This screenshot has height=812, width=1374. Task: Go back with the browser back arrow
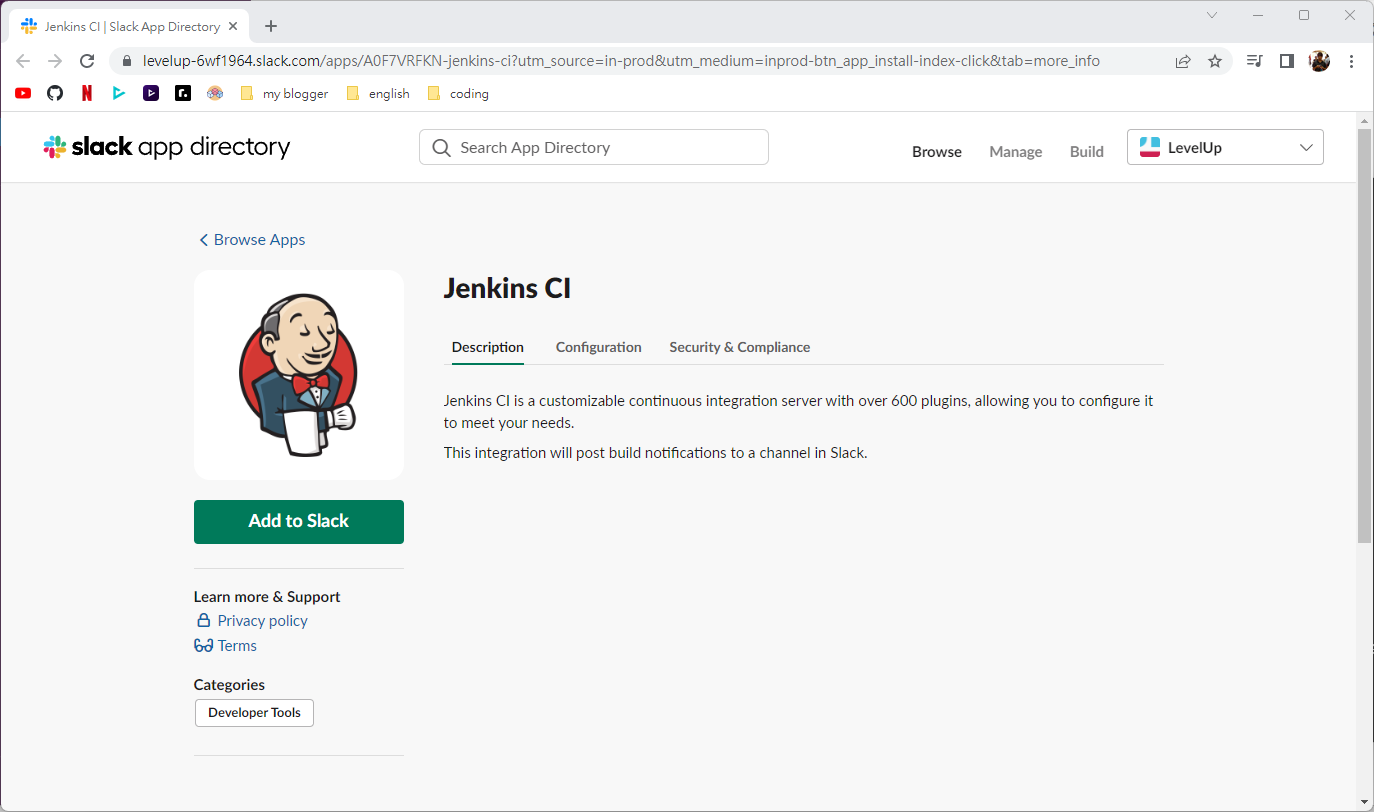click(x=23, y=61)
